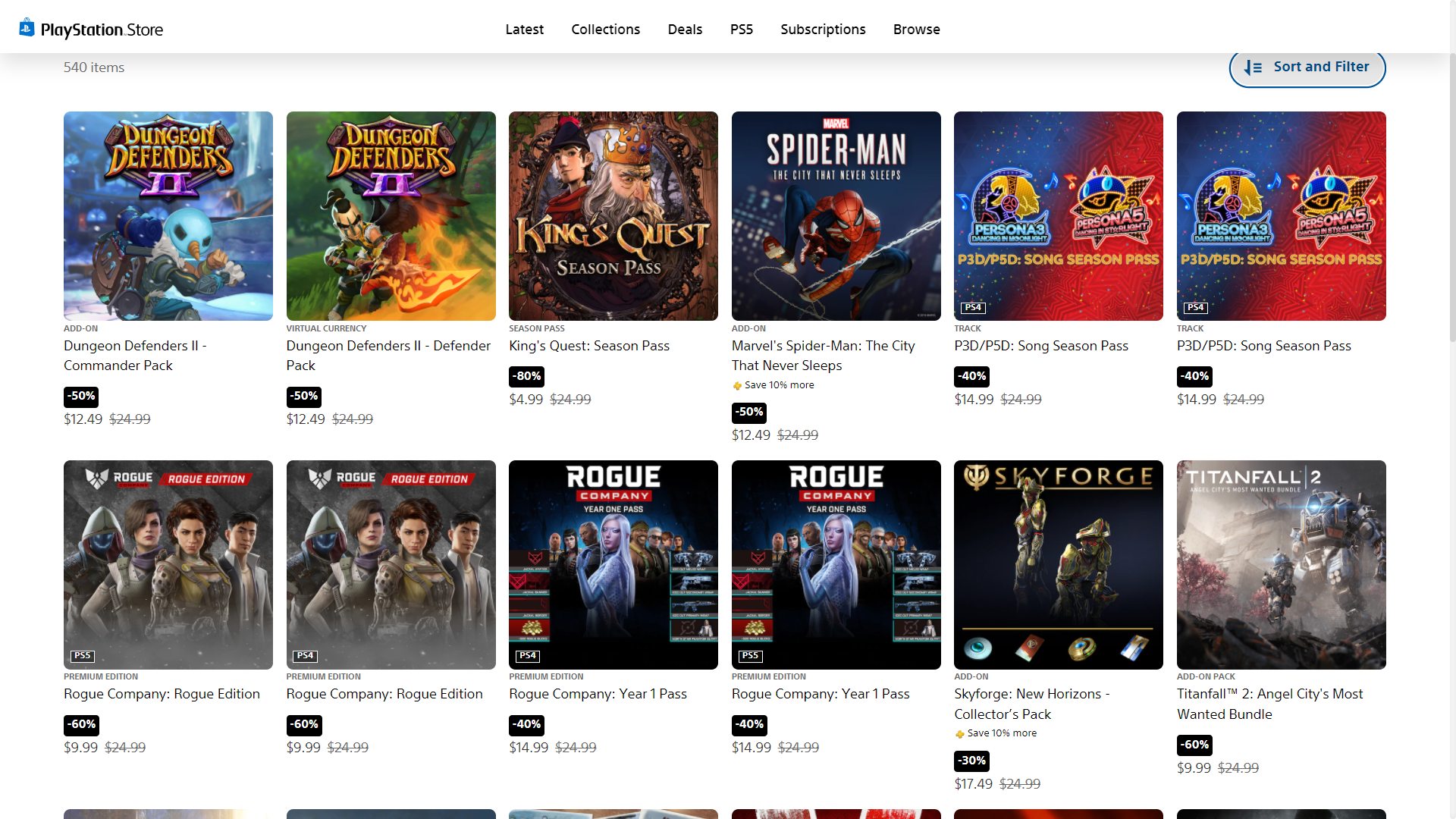Click the -30% discount badge for Skyforge
This screenshot has width=1456, height=819.
click(971, 761)
